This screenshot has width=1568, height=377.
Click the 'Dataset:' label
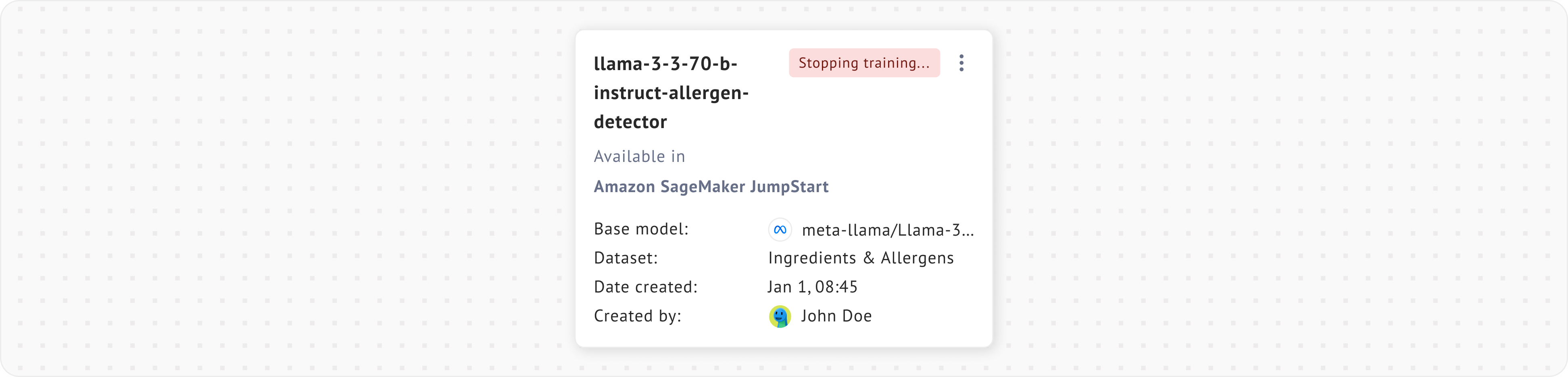(x=626, y=258)
